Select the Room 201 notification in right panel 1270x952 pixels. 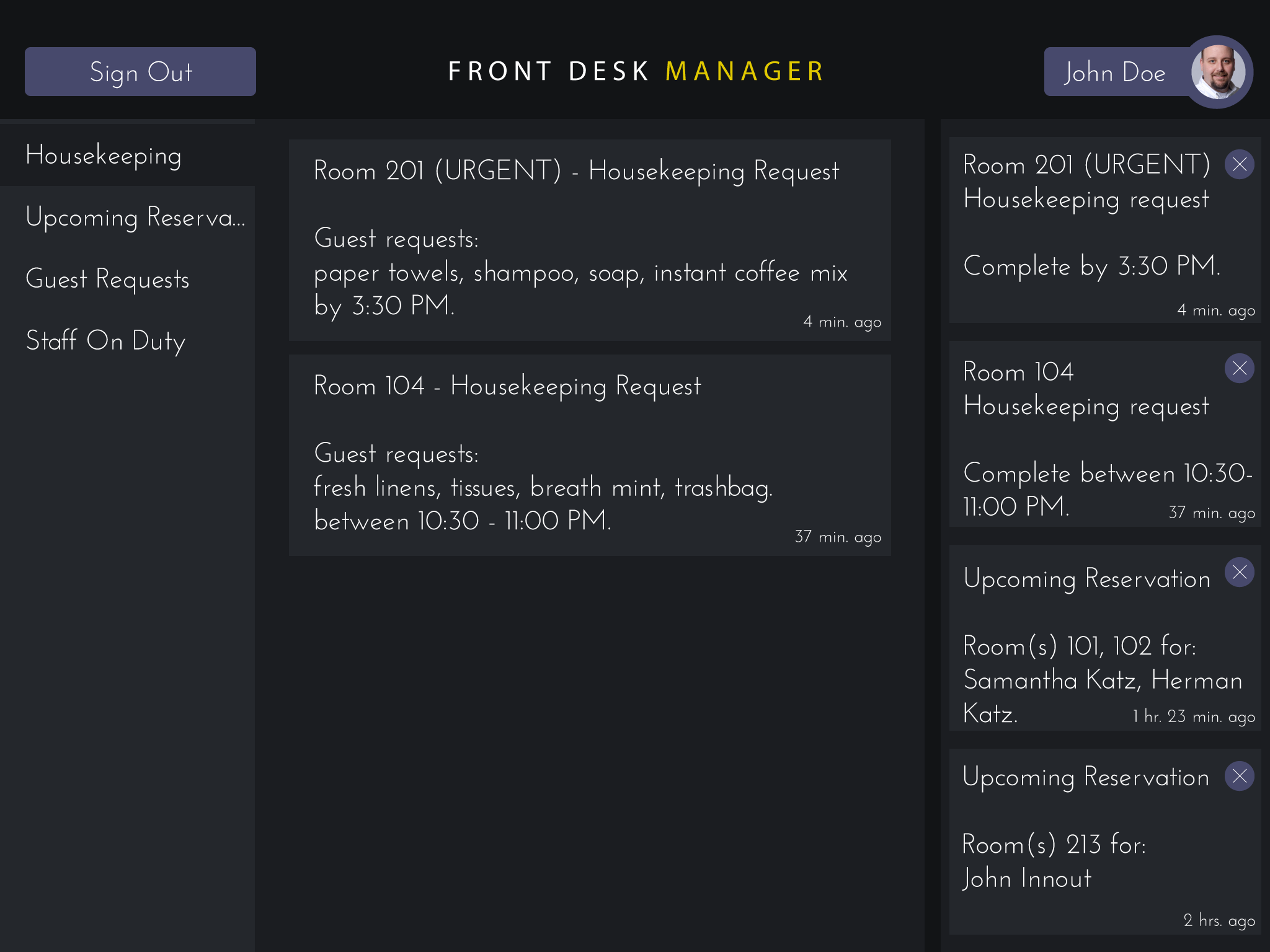click(1105, 230)
